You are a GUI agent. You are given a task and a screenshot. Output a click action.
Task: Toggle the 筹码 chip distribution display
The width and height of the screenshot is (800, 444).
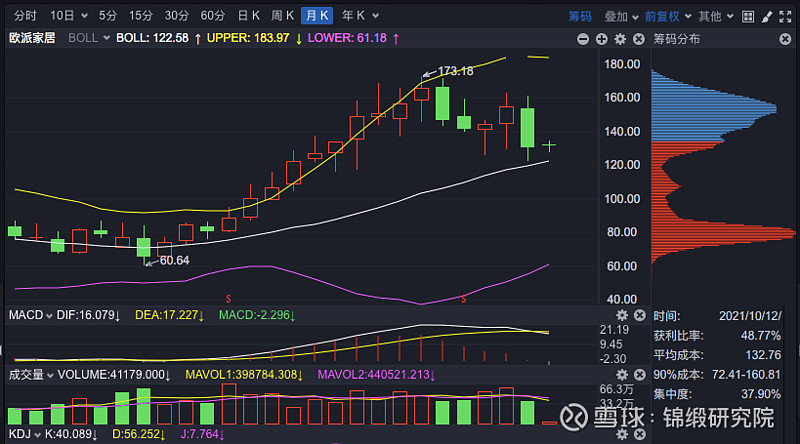(581, 16)
